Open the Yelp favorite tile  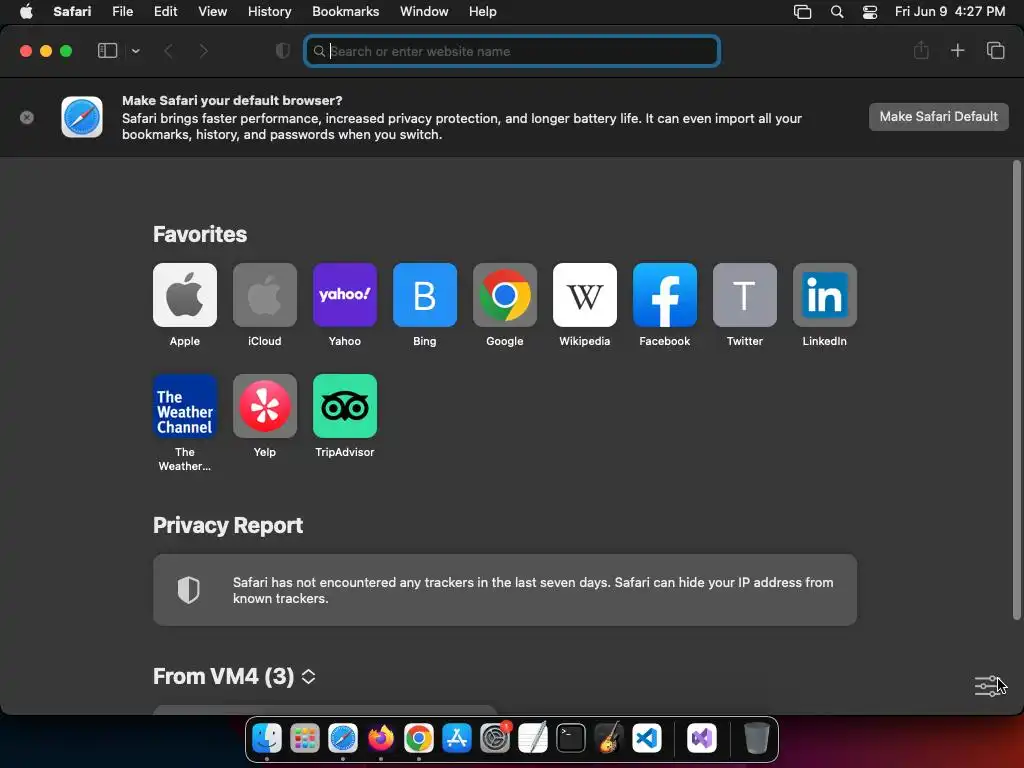pyautogui.click(x=264, y=406)
